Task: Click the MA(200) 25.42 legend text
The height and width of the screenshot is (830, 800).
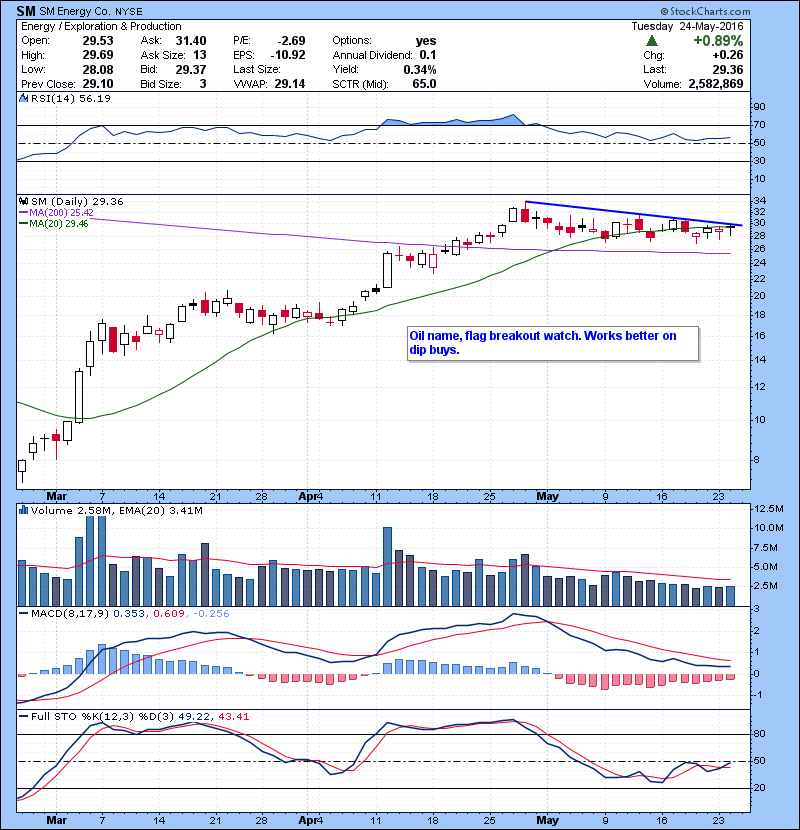Action: tap(61, 212)
